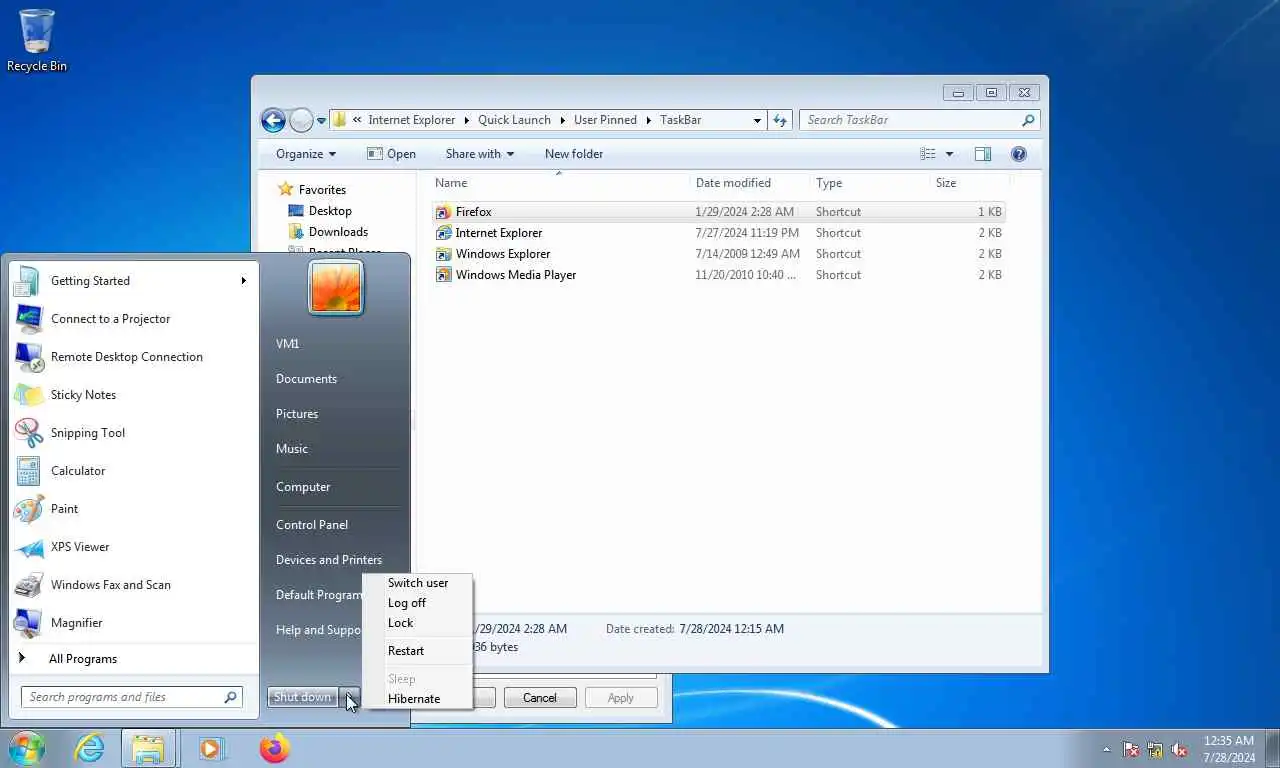
Task: Select Lock in power menu
Action: [x=401, y=623]
